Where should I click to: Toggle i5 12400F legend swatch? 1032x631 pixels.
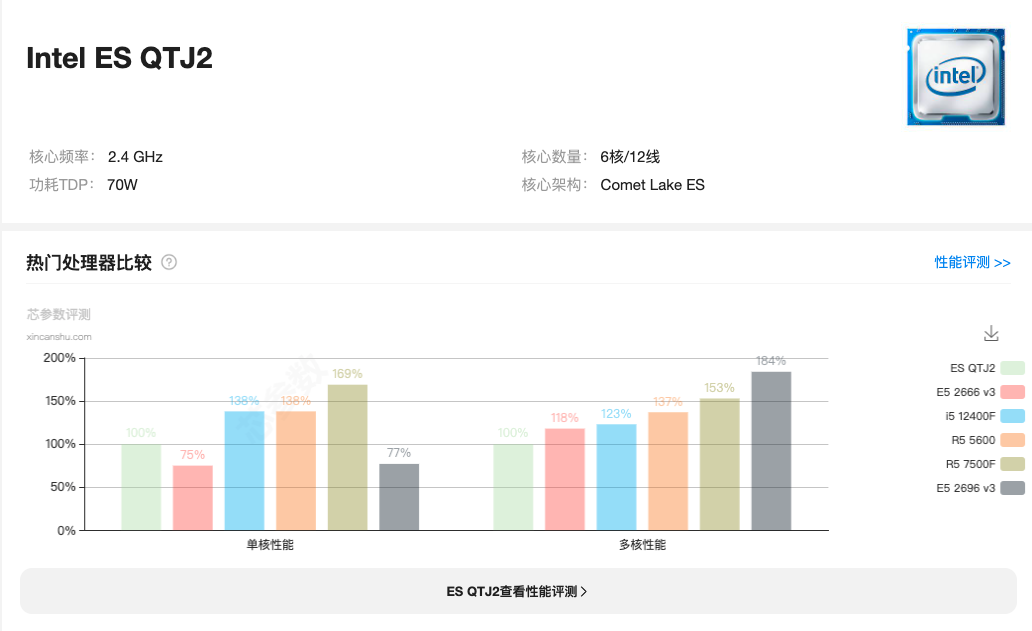(x=1012, y=416)
